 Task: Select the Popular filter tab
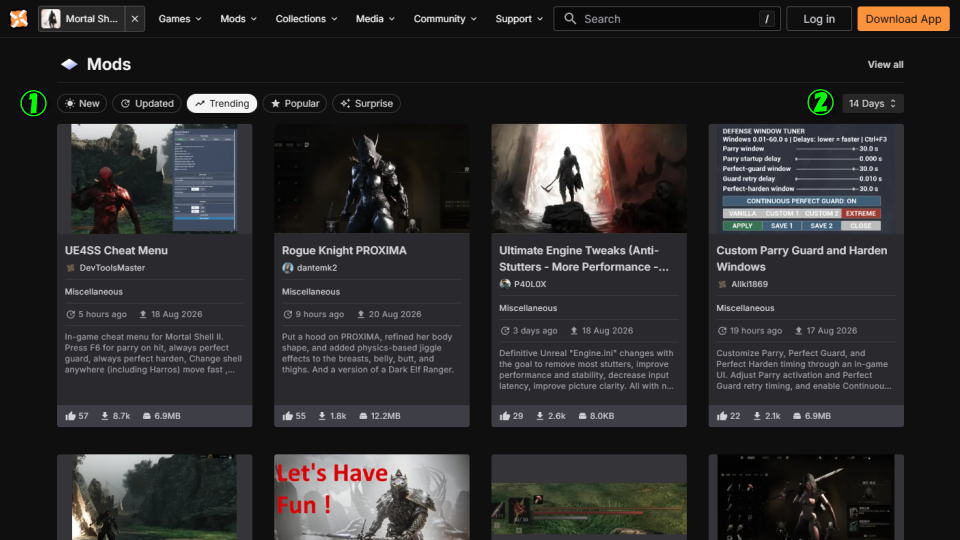[x=294, y=103]
